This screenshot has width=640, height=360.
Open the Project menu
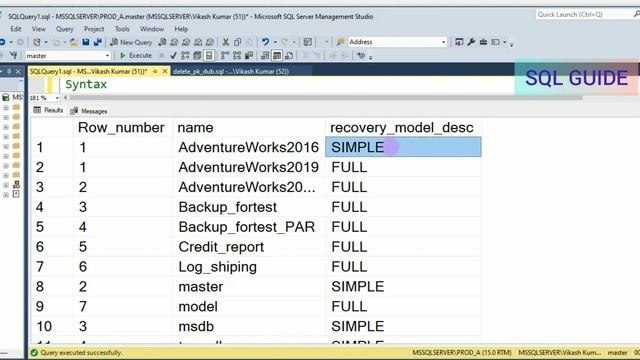coord(94,29)
